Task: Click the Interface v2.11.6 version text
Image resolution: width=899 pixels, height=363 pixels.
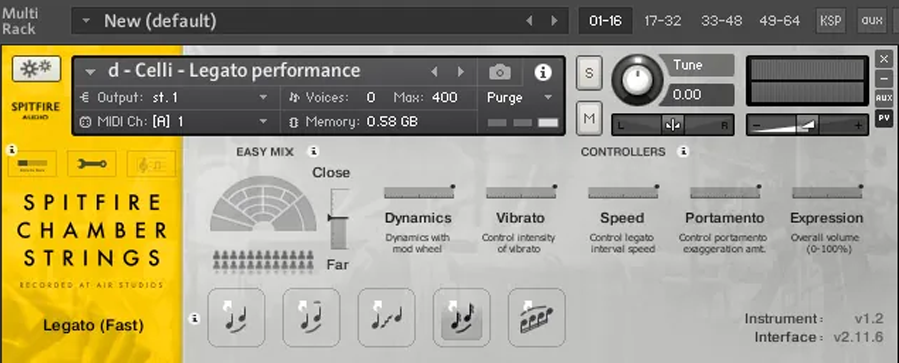Action: click(819, 337)
